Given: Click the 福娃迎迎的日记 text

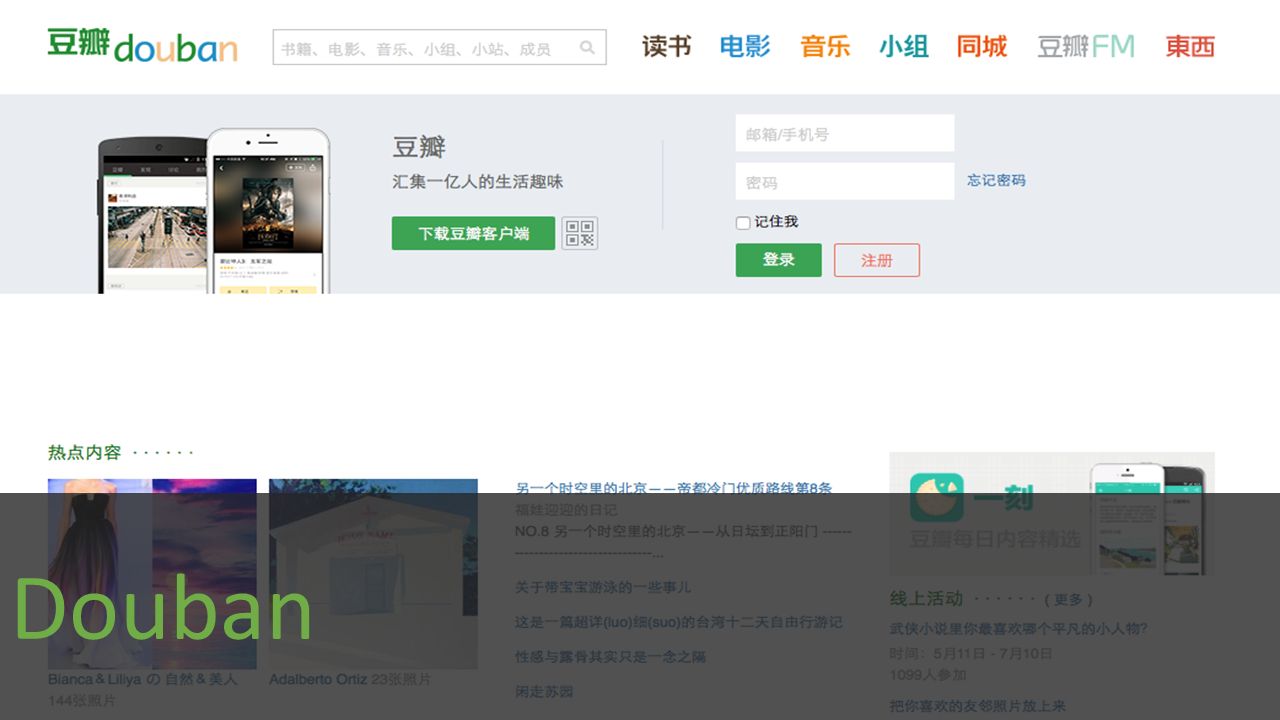Looking at the screenshot, I should tap(566, 510).
